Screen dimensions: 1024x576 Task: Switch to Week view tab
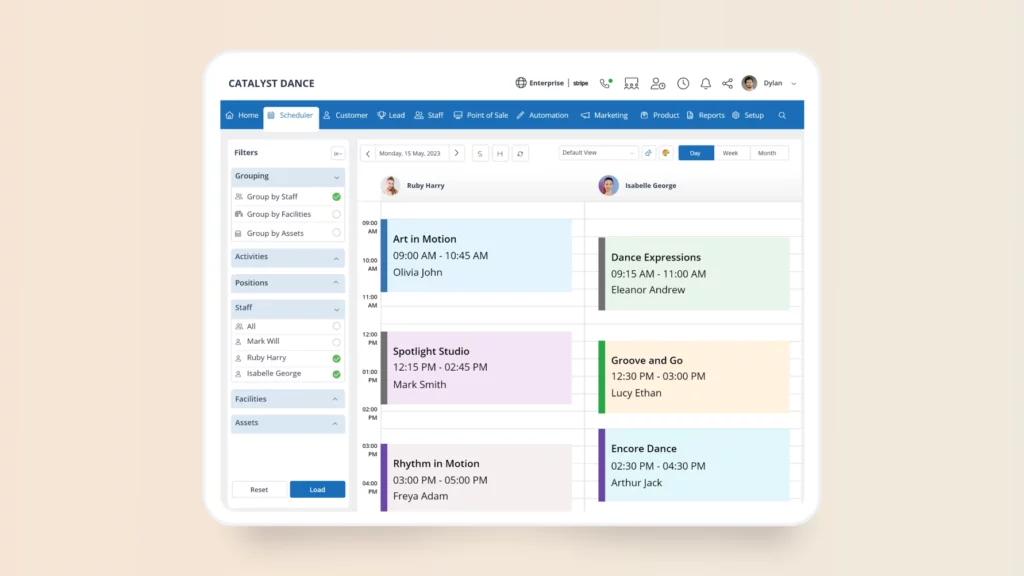click(730, 153)
